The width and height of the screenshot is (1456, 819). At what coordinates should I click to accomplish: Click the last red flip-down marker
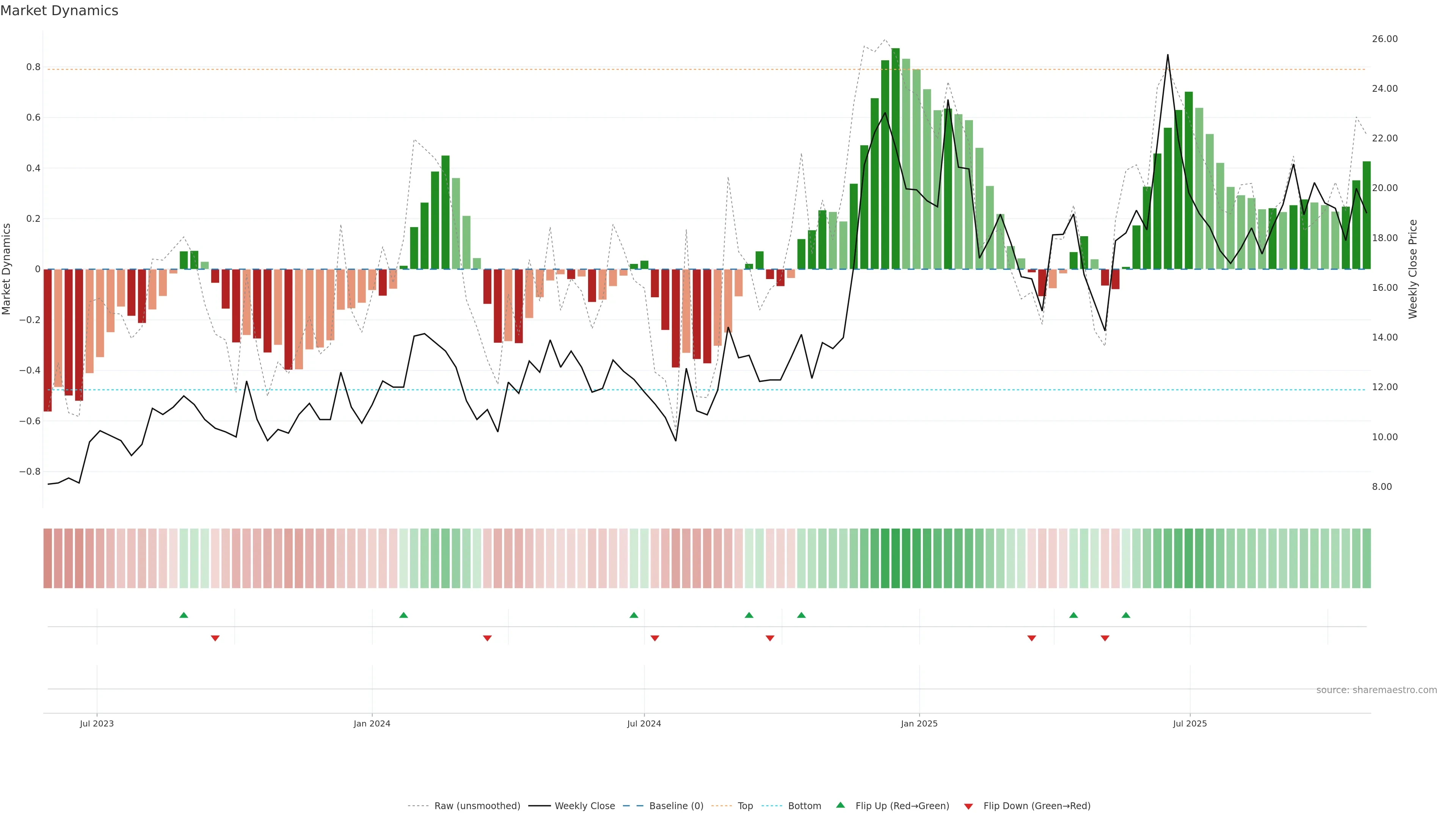point(1105,638)
